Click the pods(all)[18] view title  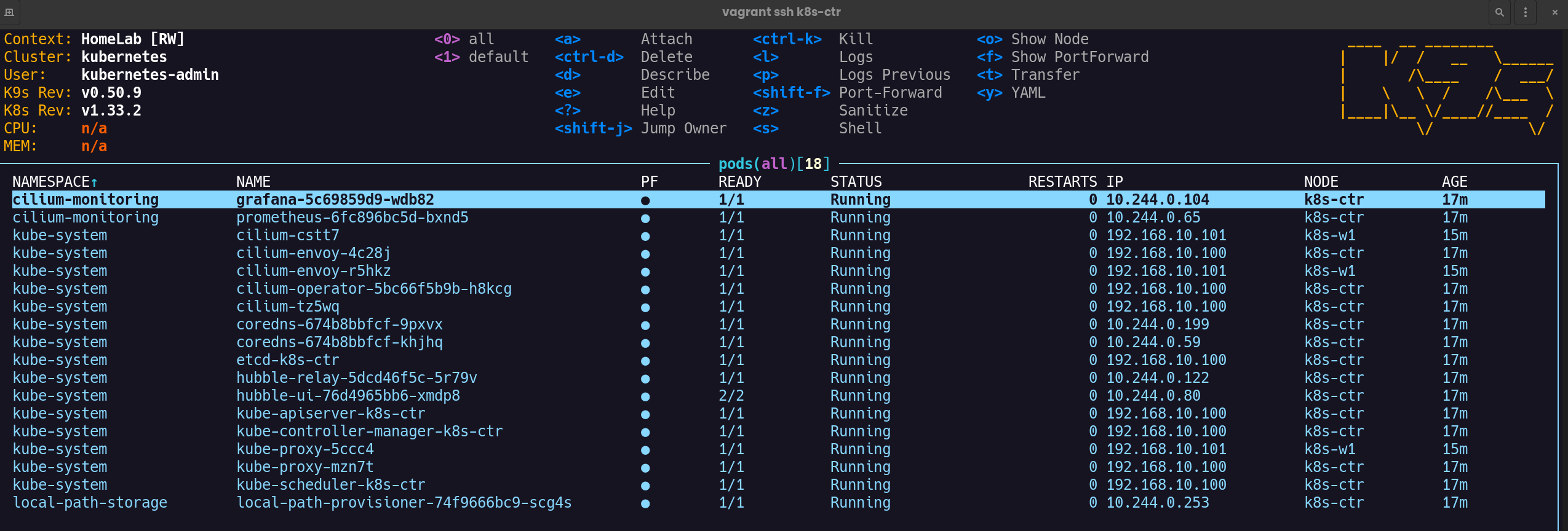[x=774, y=164]
